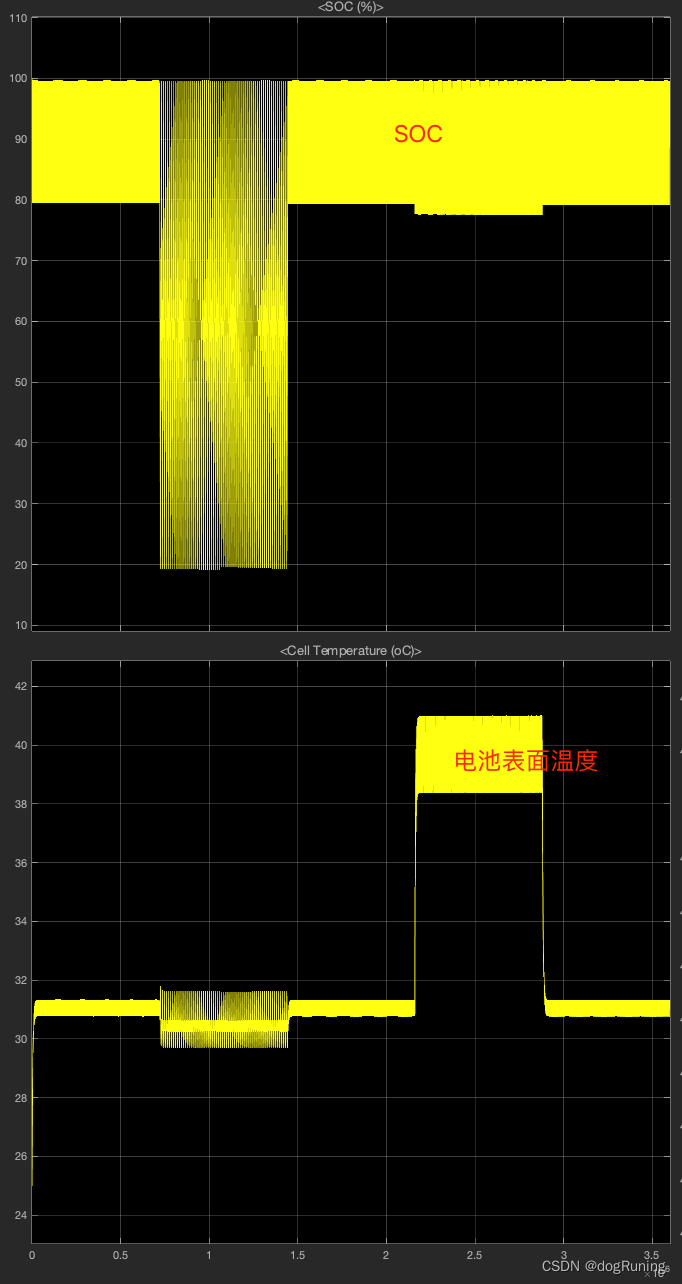Viewport: 682px width, 1284px height.
Task: Select the 110 tick on SOC axis
Action: (x=18, y=18)
